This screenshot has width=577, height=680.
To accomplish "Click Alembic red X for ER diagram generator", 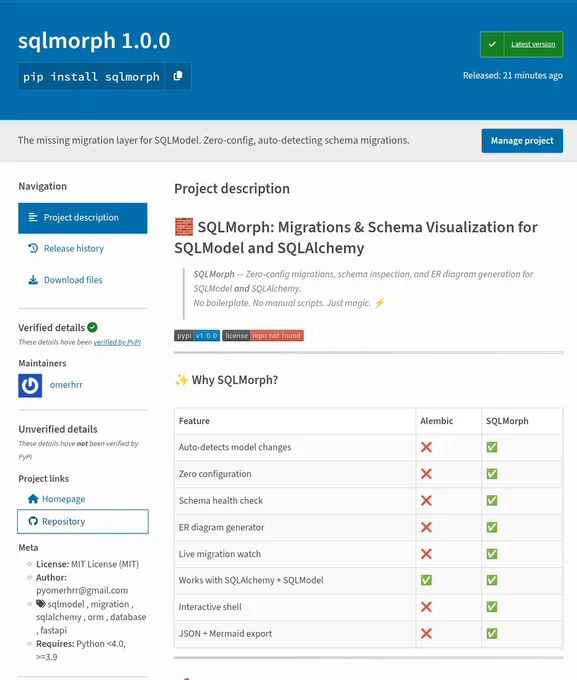I will click(426, 527).
